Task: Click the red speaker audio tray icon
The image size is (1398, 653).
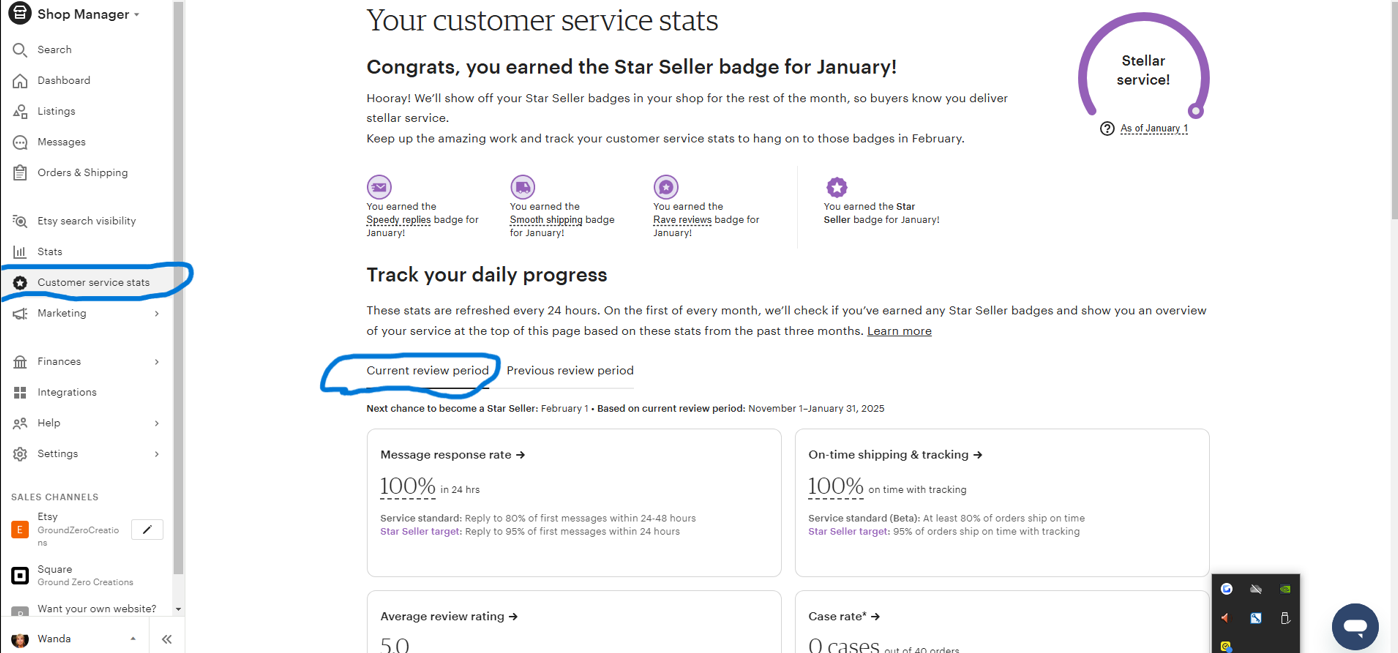Action: click(1226, 618)
